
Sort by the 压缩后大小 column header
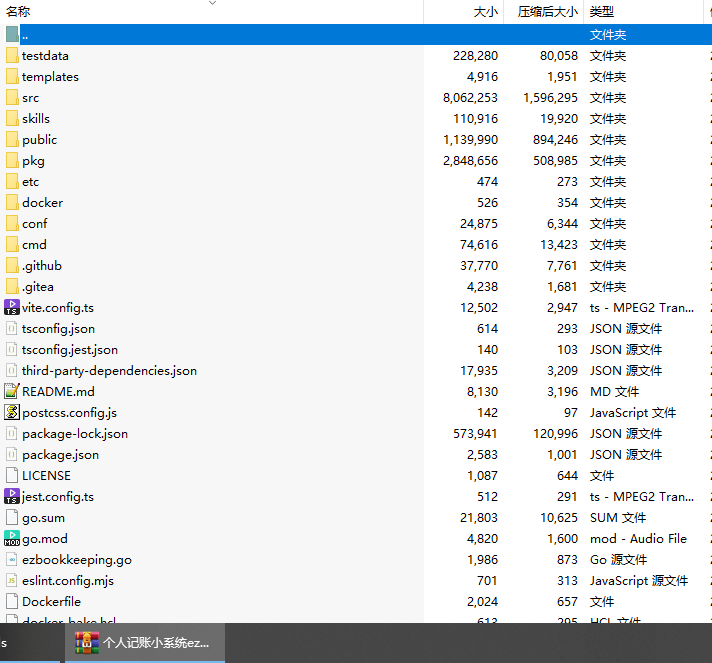coord(546,12)
